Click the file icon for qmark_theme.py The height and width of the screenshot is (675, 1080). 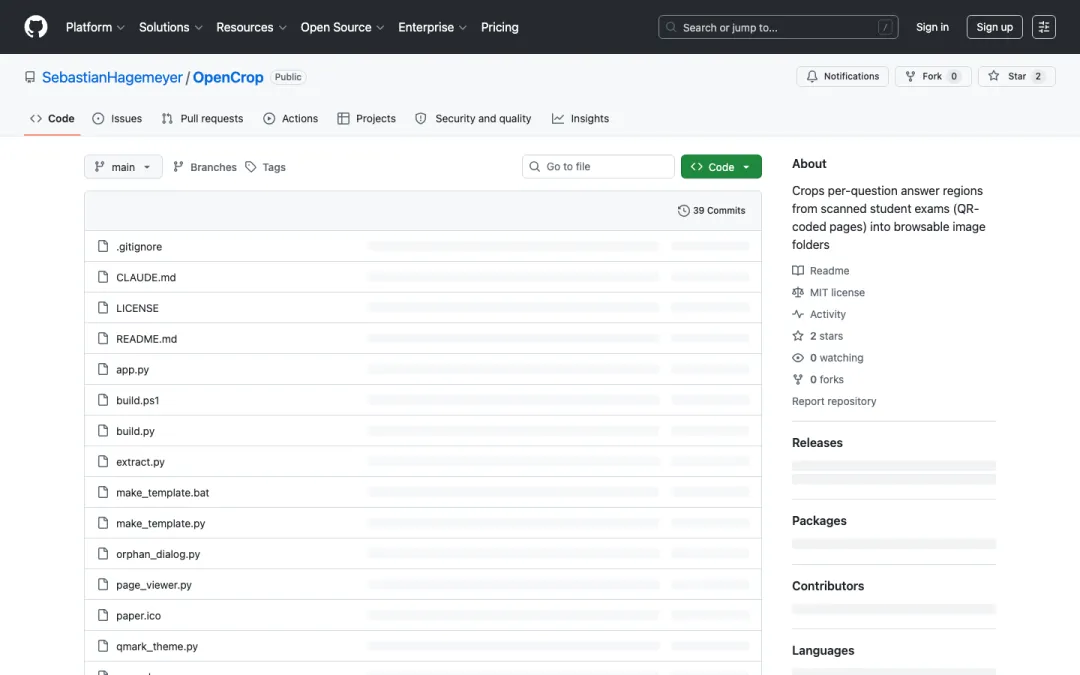tap(103, 646)
